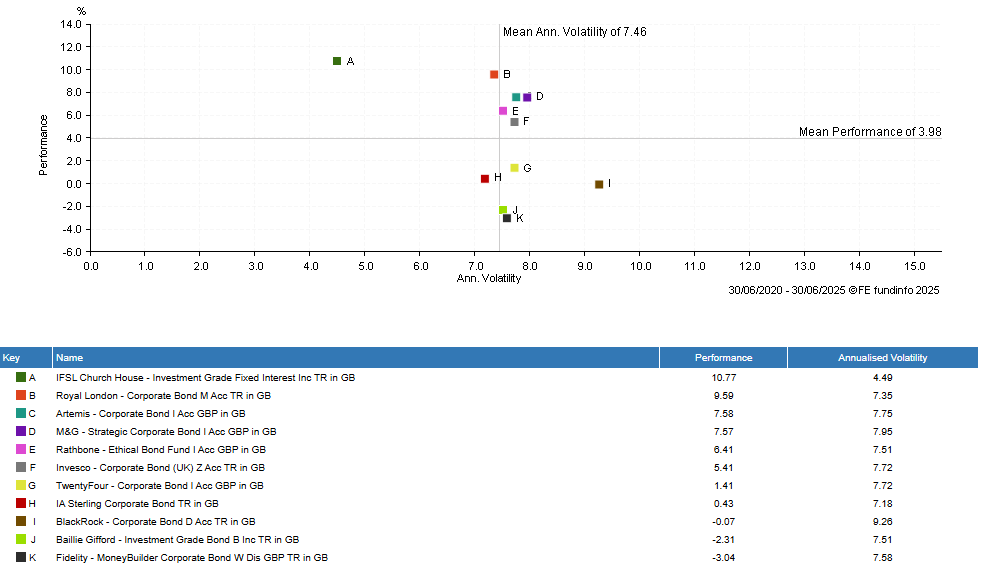
Task: Select the orange-red B point on the chart
Action: coord(494,74)
